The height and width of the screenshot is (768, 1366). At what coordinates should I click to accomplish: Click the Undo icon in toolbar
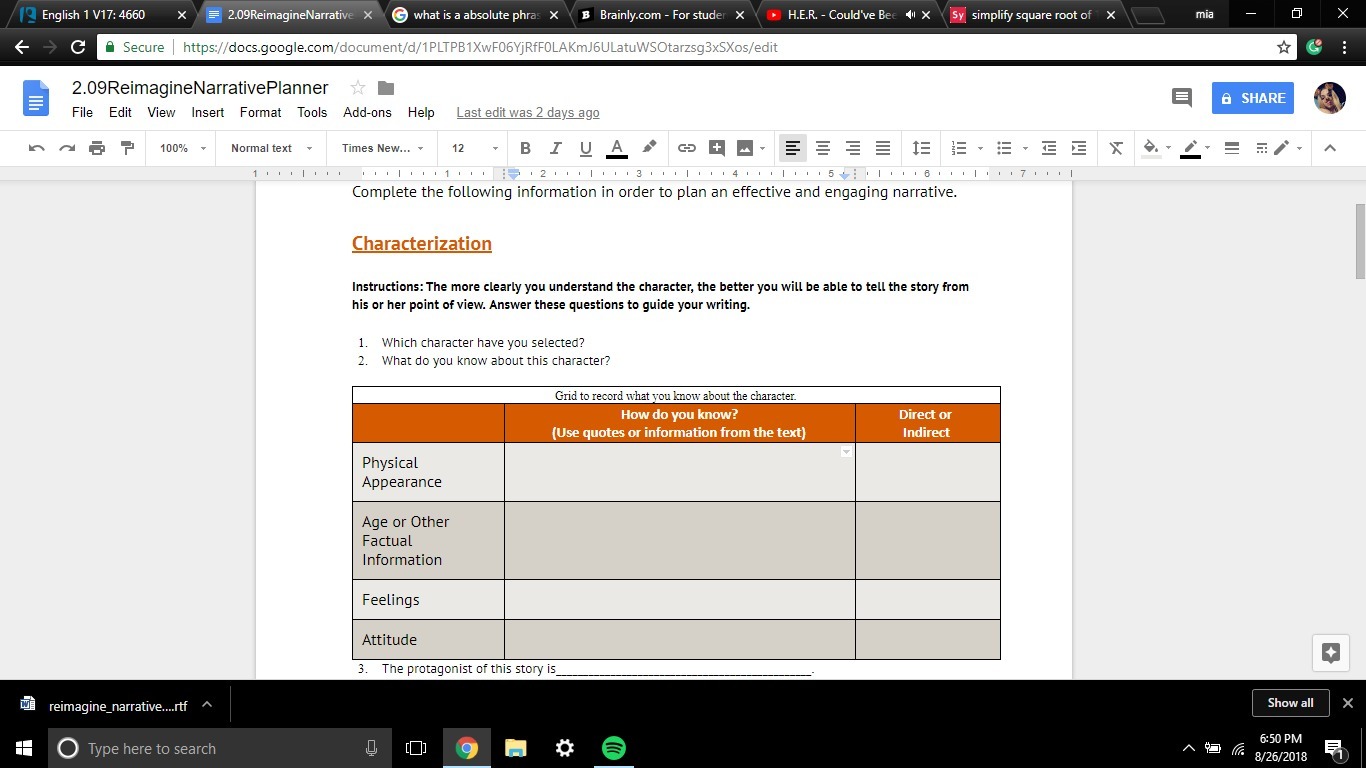37,148
